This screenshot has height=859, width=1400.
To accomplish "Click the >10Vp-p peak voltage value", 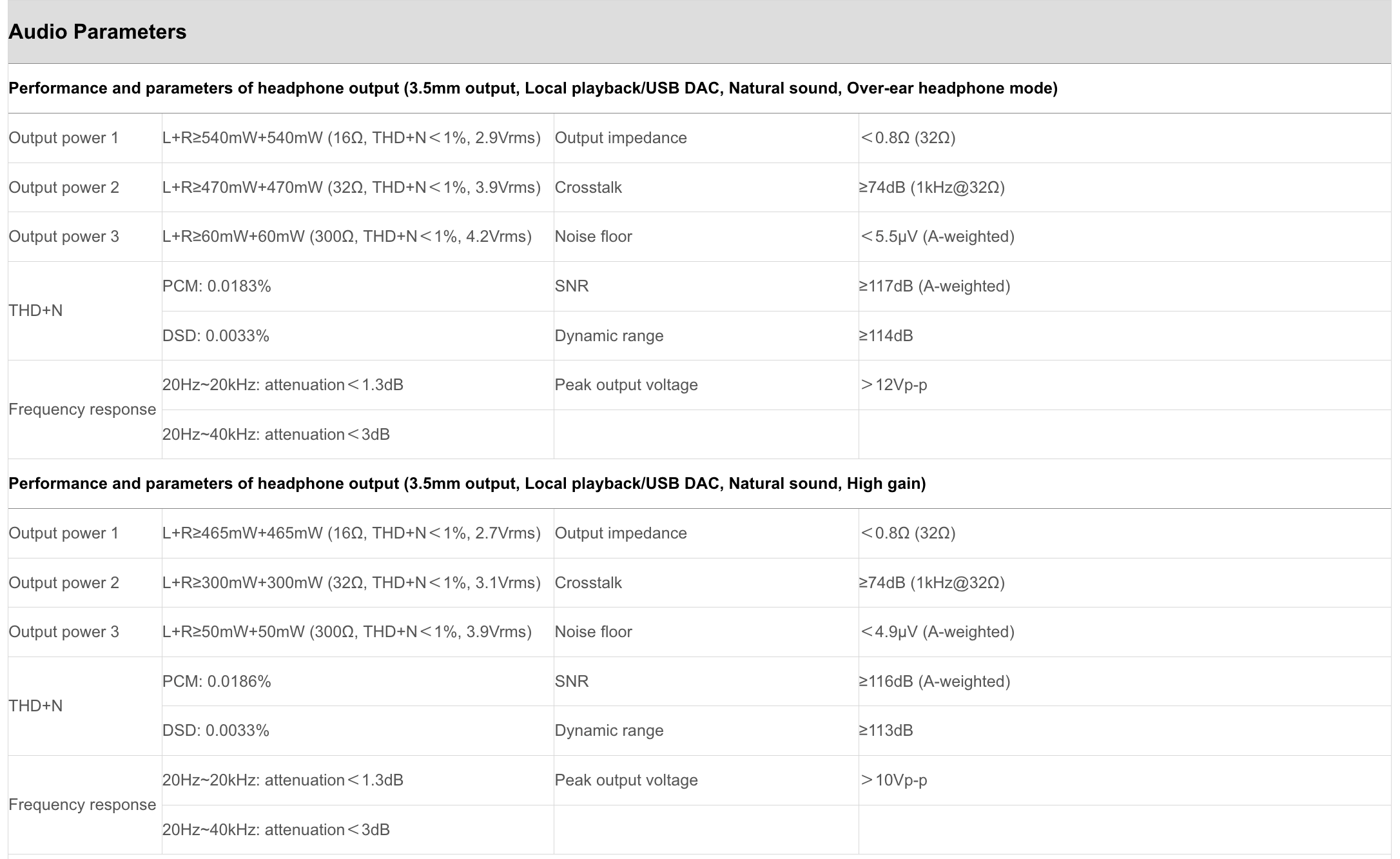I will coord(893,780).
